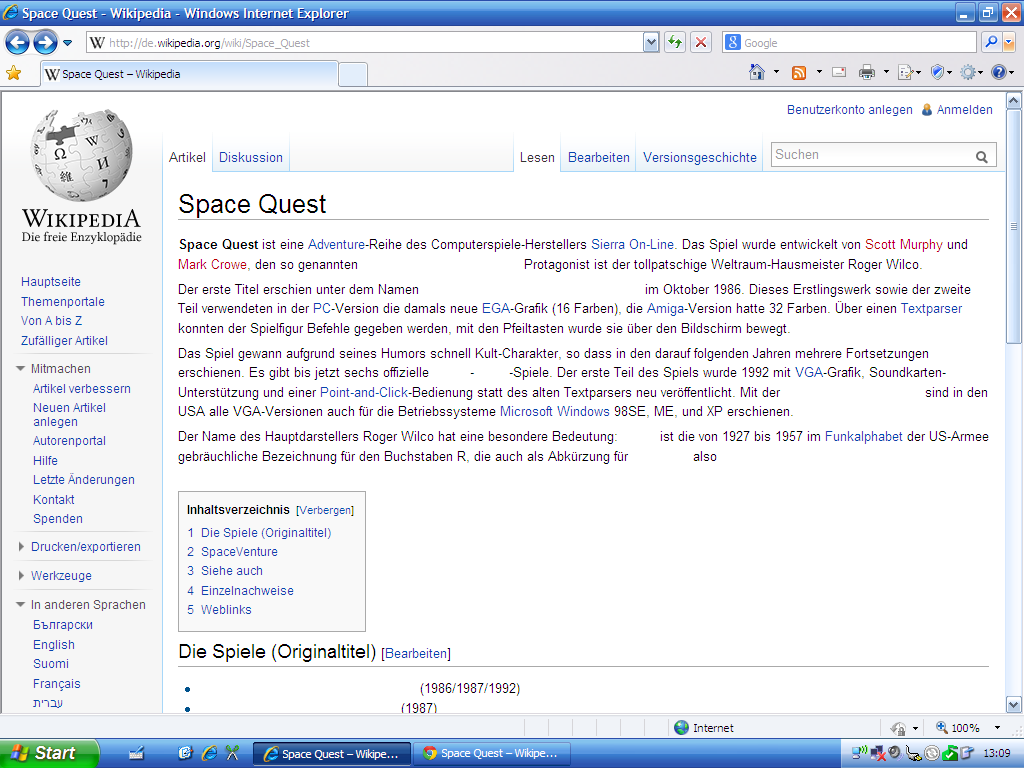The height and width of the screenshot is (768, 1024).
Task: Open English language version link
Action: tap(54, 645)
